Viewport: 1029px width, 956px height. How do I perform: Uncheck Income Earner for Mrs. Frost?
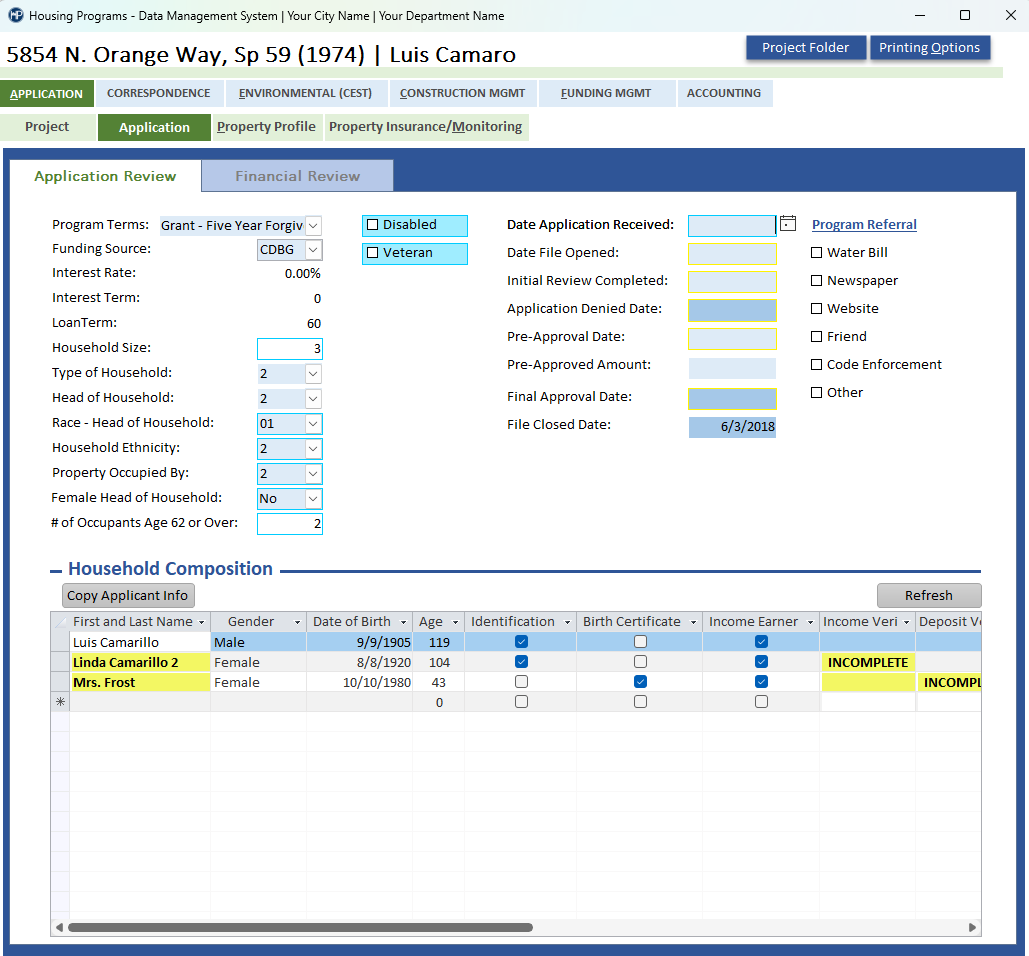click(761, 682)
